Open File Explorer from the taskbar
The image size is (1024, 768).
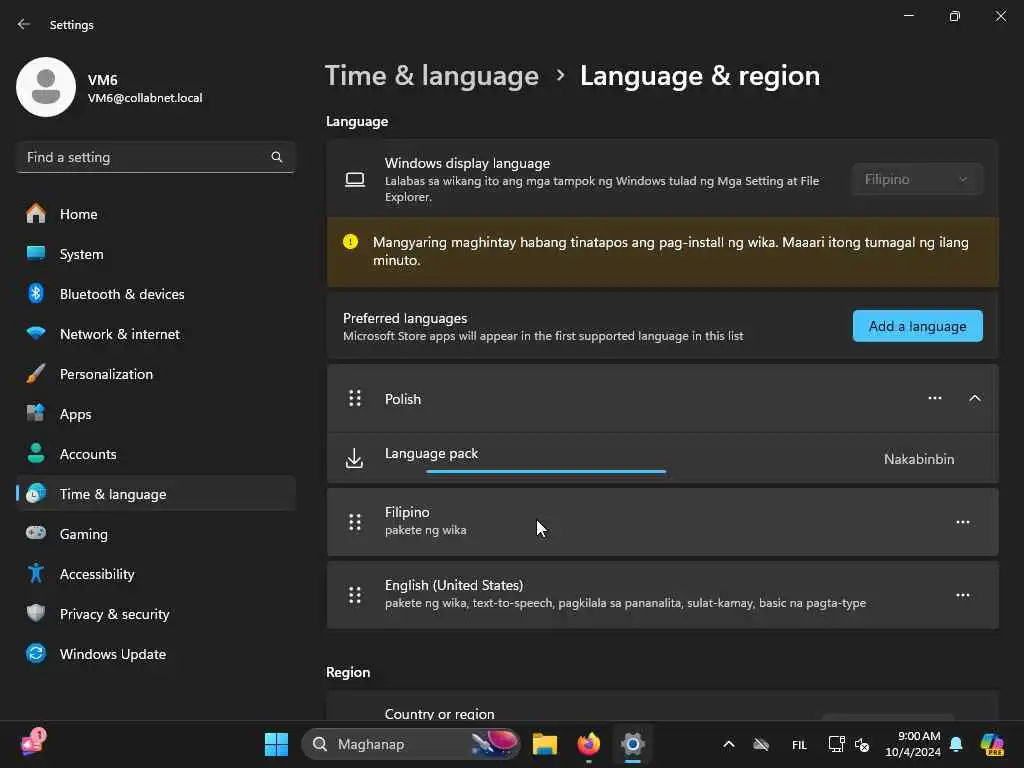(545, 744)
